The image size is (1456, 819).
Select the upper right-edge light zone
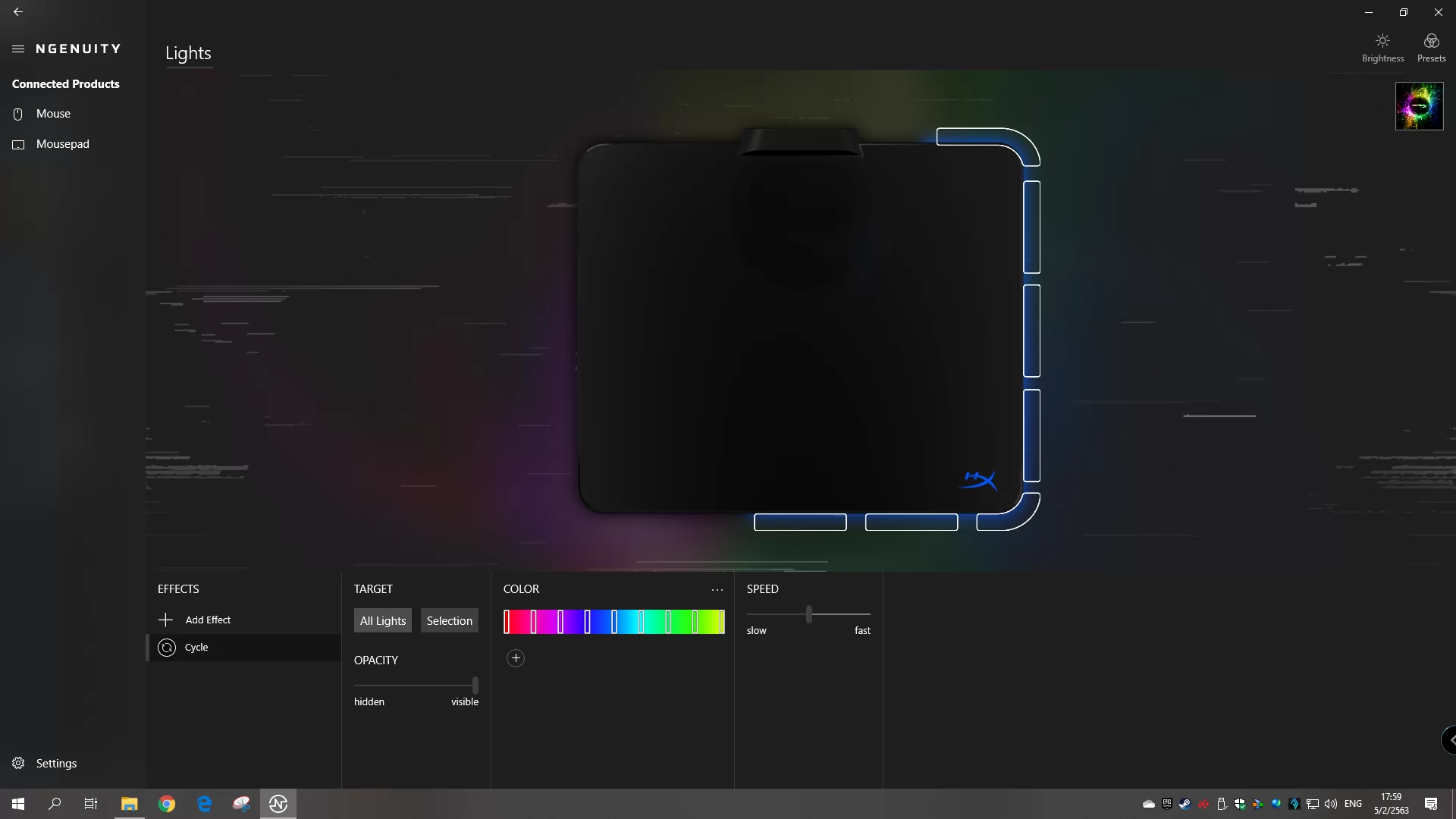1031,227
